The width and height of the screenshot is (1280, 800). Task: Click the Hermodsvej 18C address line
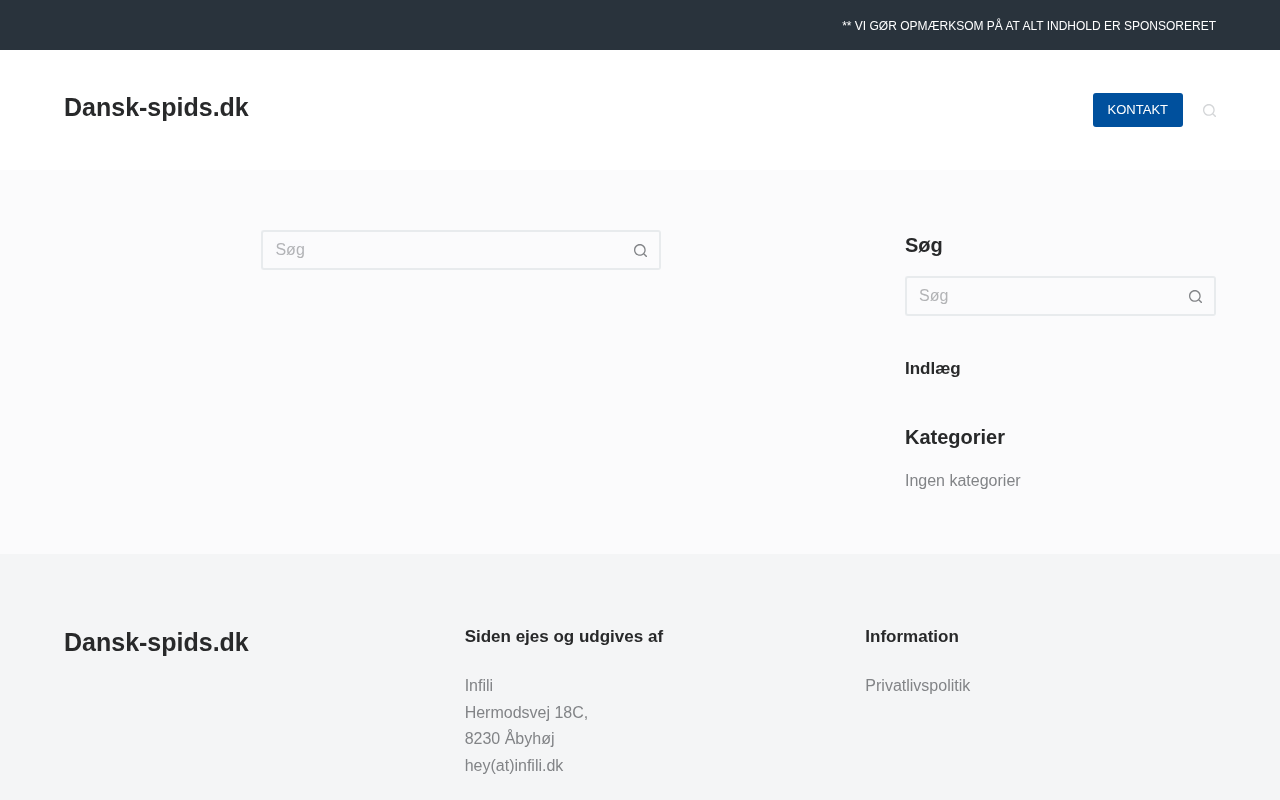[526, 713]
